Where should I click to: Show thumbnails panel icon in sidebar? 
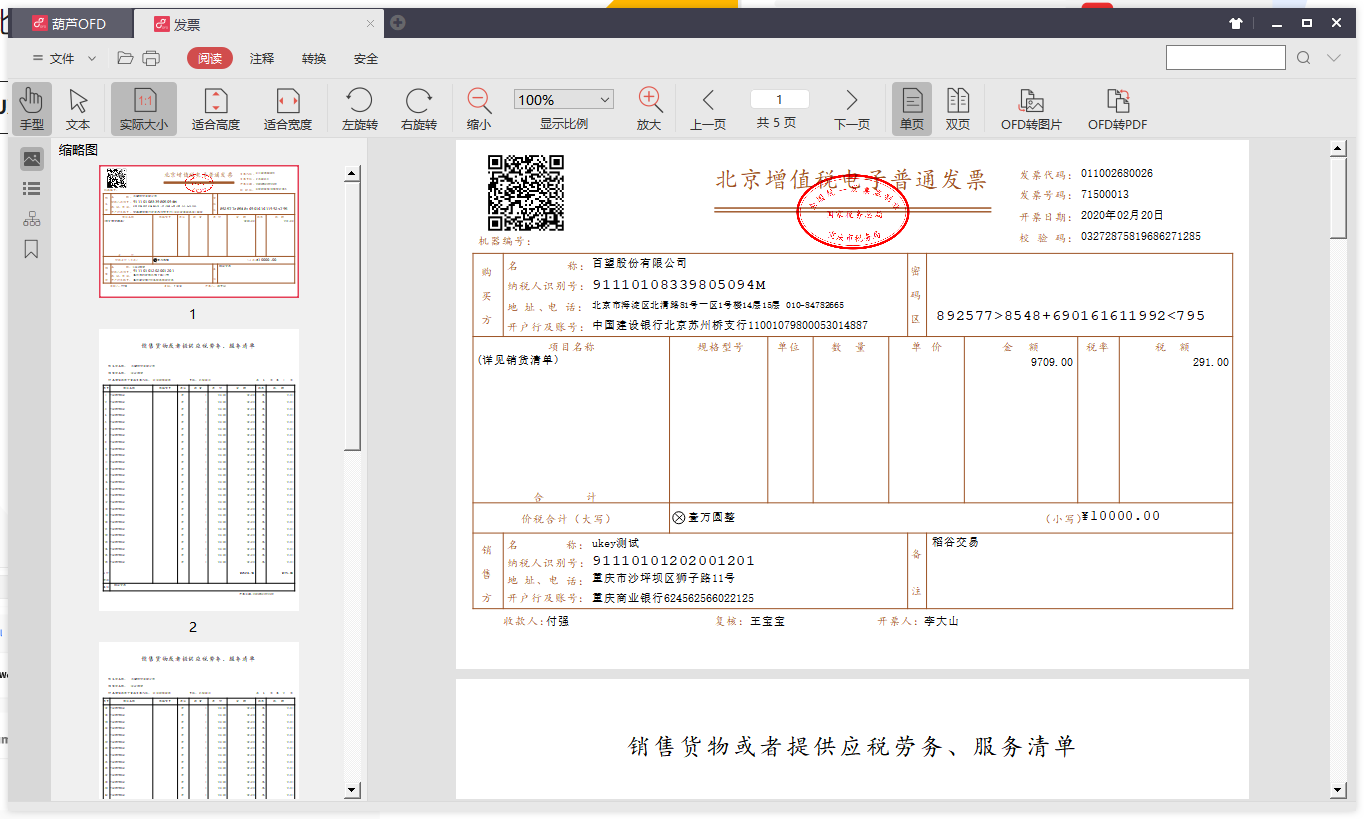tap(32, 159)
